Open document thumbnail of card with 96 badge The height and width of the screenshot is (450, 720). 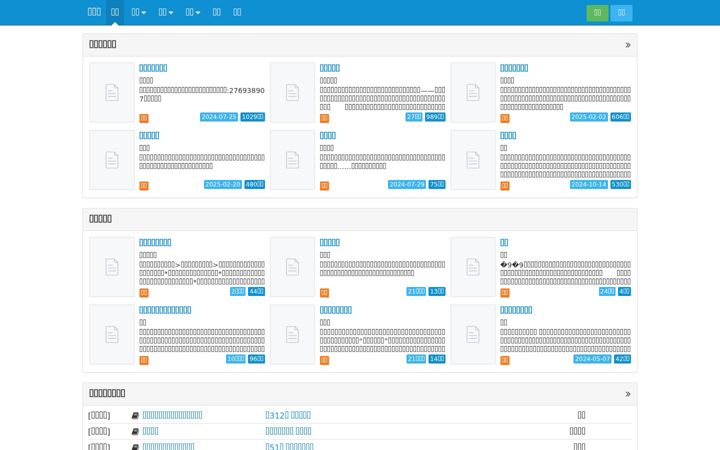pos(112,334)
